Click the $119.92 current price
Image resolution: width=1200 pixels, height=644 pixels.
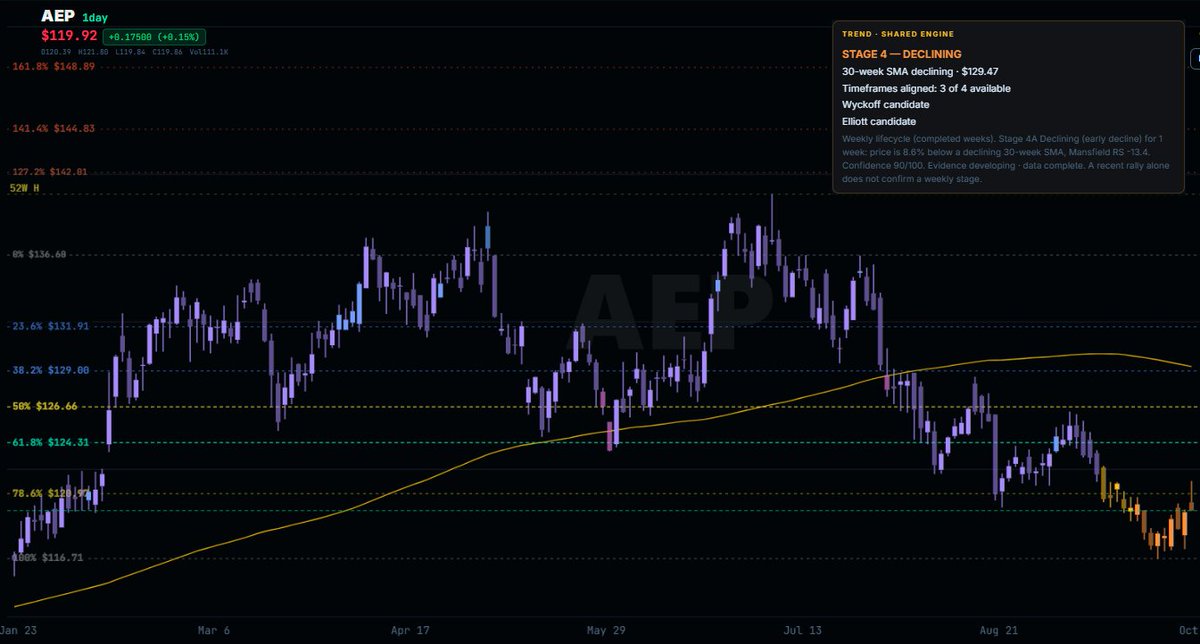point(69,35)
